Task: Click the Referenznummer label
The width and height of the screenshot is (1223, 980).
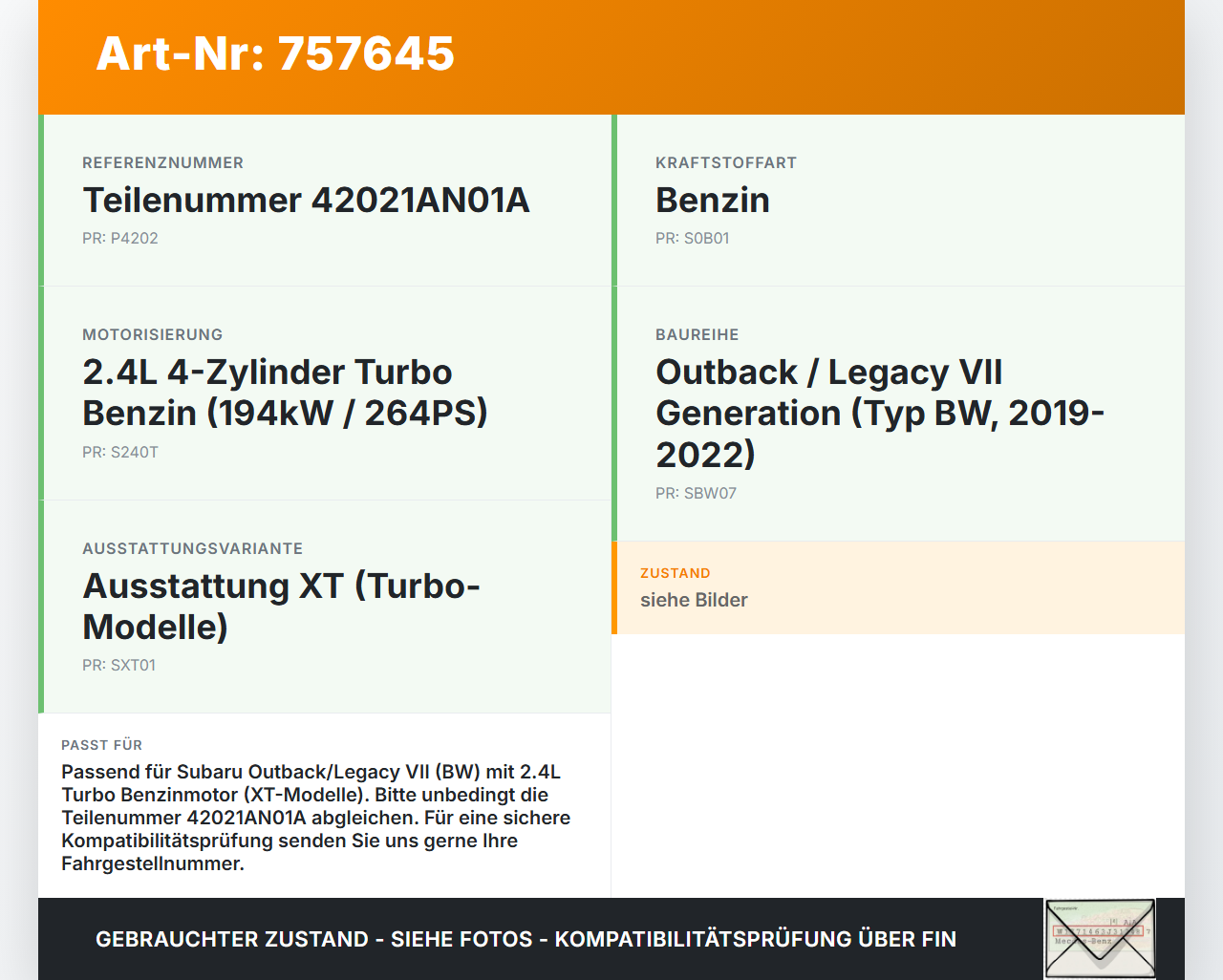Action: click(x=162, y=162)
